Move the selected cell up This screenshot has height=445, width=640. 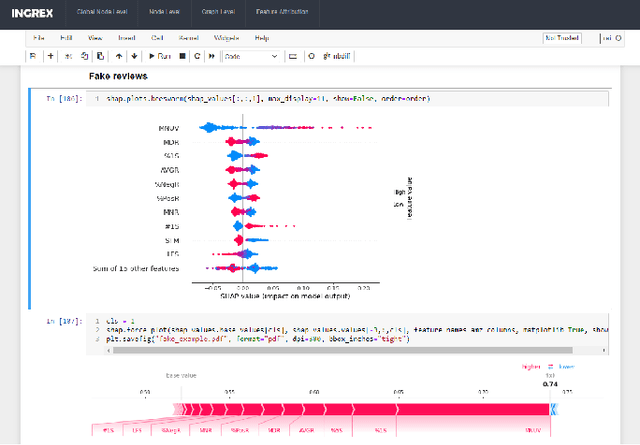pos(119,56)
